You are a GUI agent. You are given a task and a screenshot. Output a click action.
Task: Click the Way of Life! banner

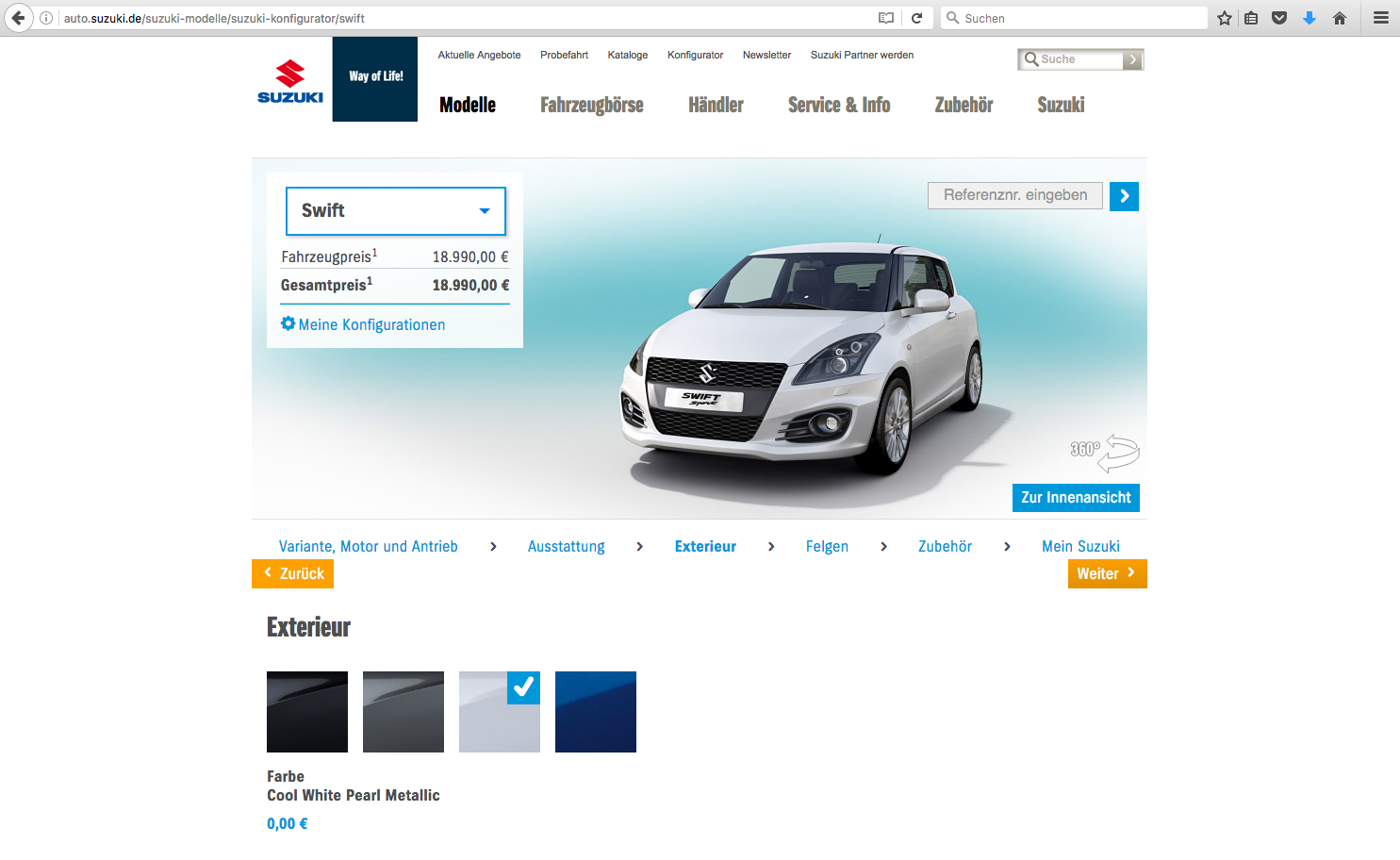375,79
